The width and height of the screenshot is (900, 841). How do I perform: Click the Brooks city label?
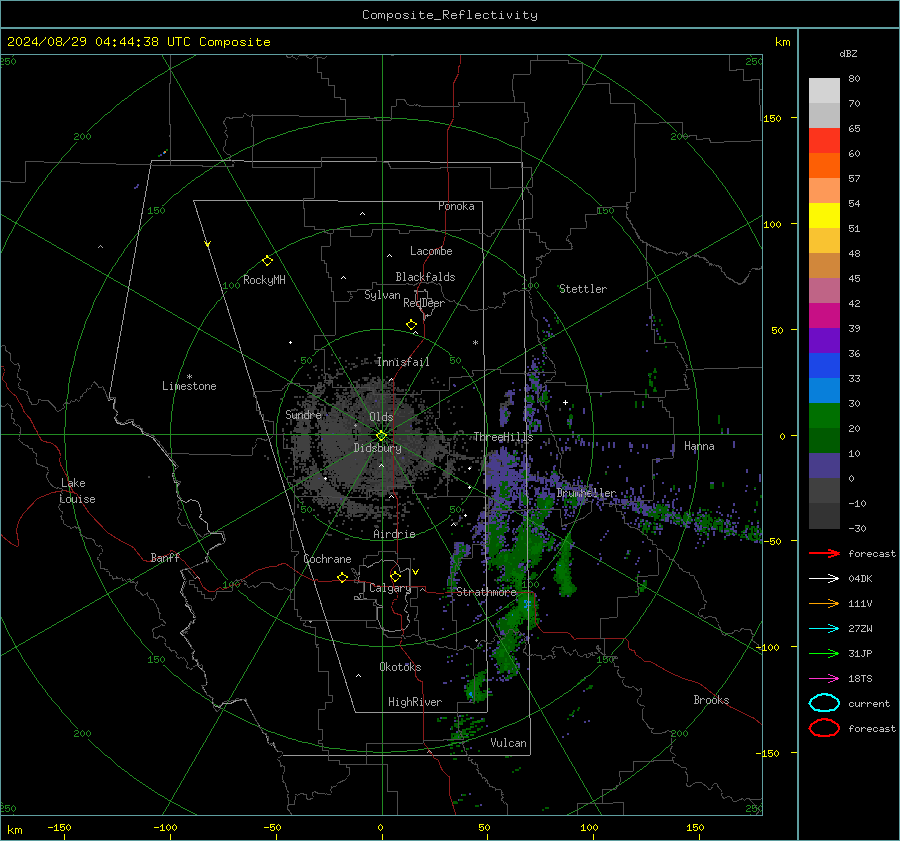pyautogui.click(x=711, y=700)
